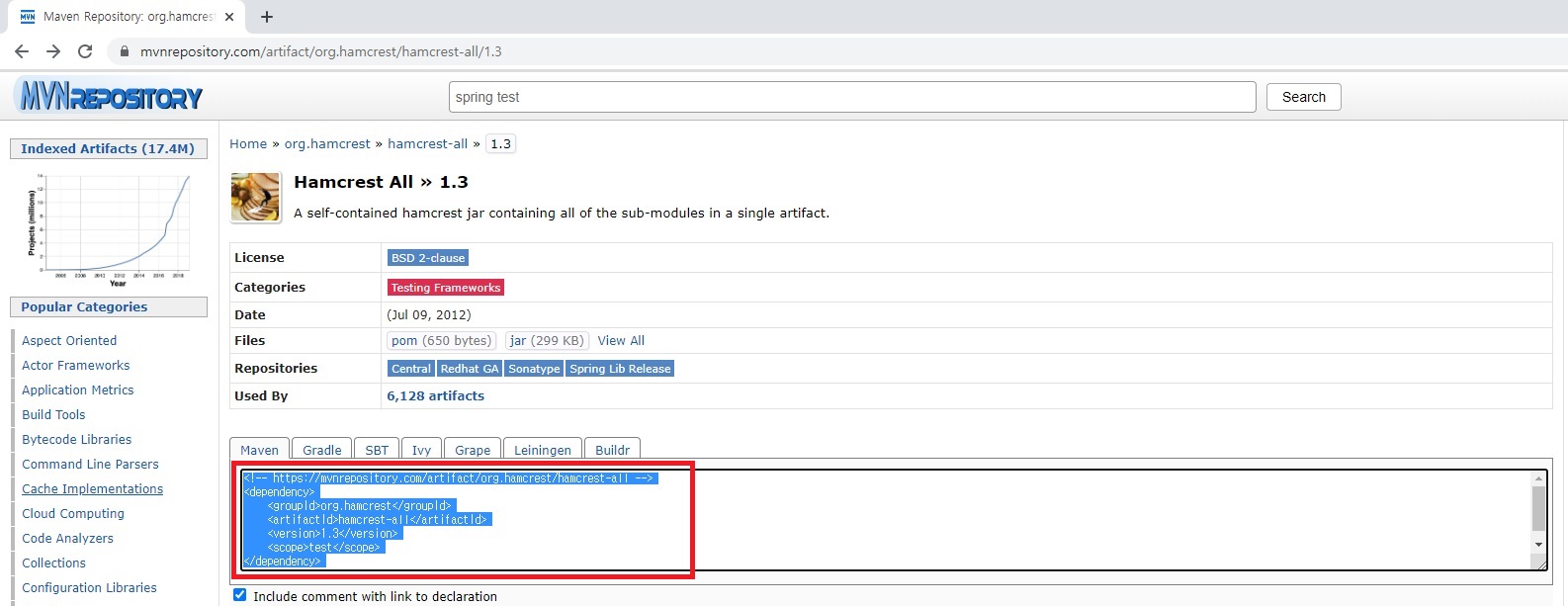The height and width of the screenshot is (606, 1568).
Task: Open Spring Lib Release repository tag
Action: [x=620, y=369]
